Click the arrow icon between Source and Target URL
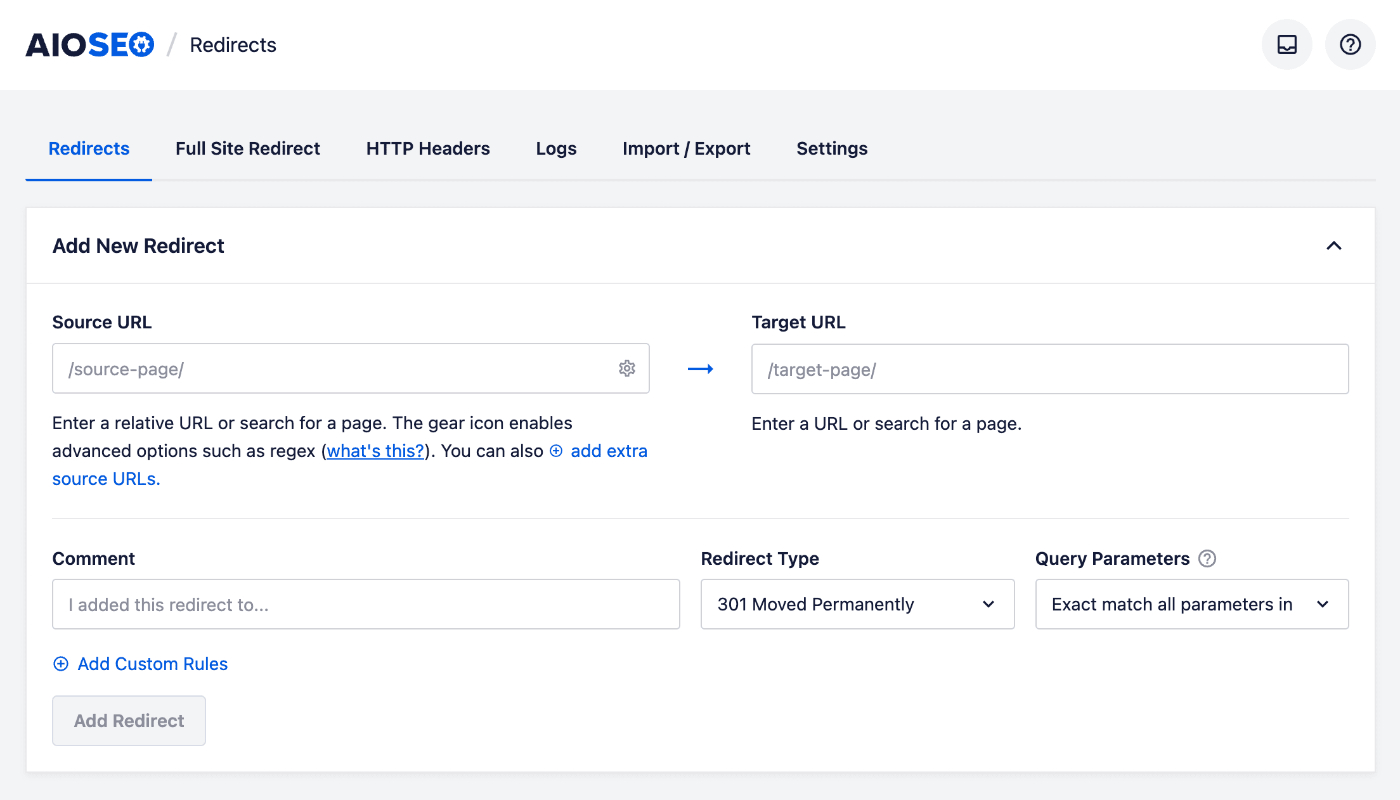This screenshot has height=800, width=1400. 700,368
